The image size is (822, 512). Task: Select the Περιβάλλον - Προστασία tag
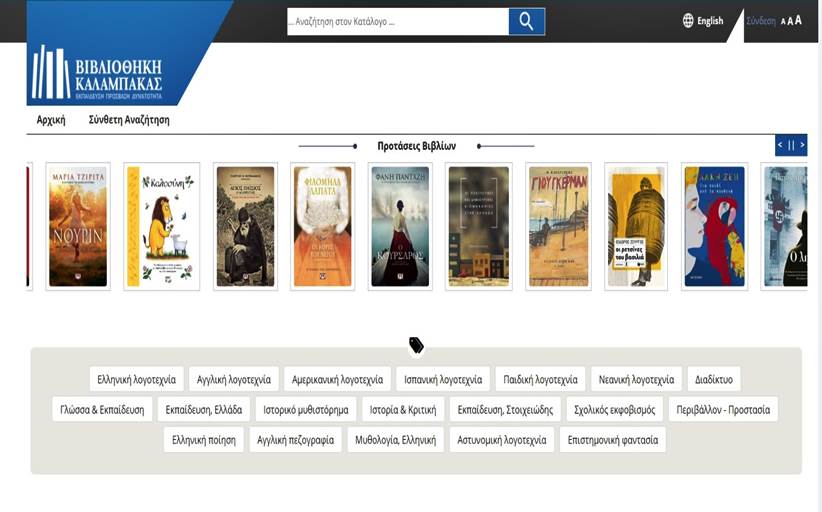(x=723, y=409)
